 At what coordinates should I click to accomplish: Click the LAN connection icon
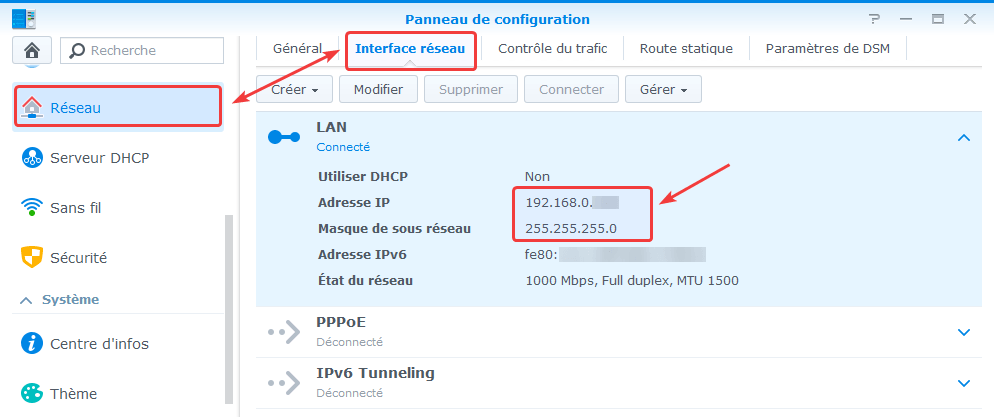pos(284,137)
